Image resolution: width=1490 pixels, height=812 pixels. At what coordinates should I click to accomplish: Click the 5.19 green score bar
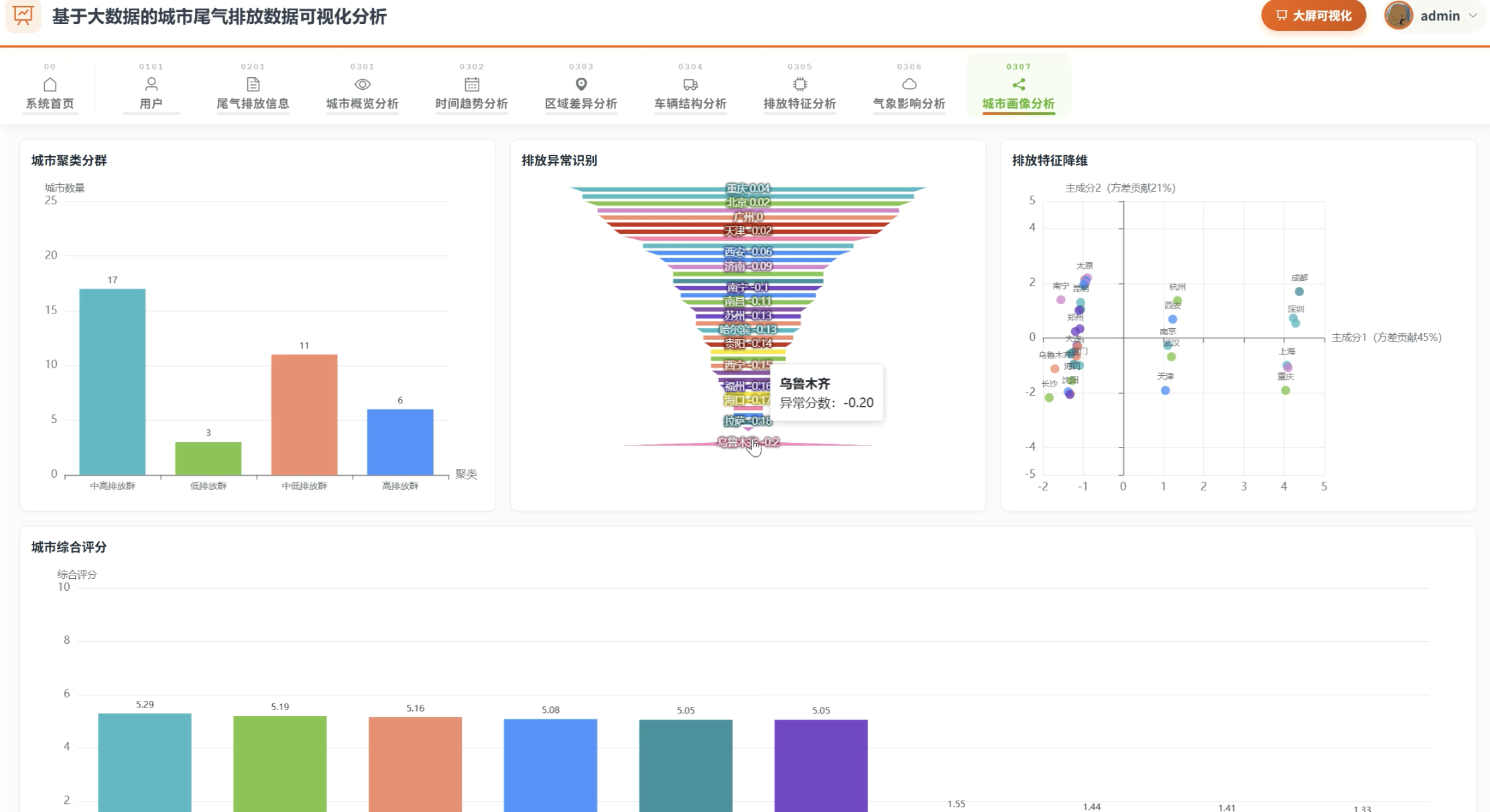(280, 764)
